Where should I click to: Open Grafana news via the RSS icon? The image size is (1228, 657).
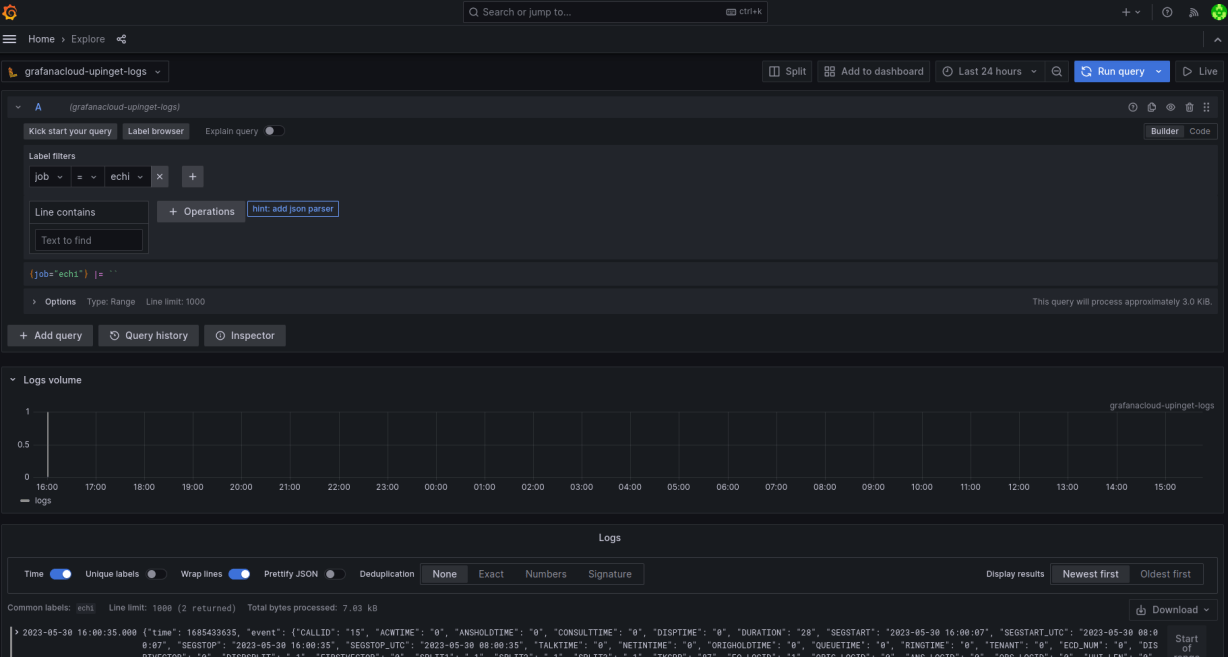pyautogui.click(x=1193, y=12)
